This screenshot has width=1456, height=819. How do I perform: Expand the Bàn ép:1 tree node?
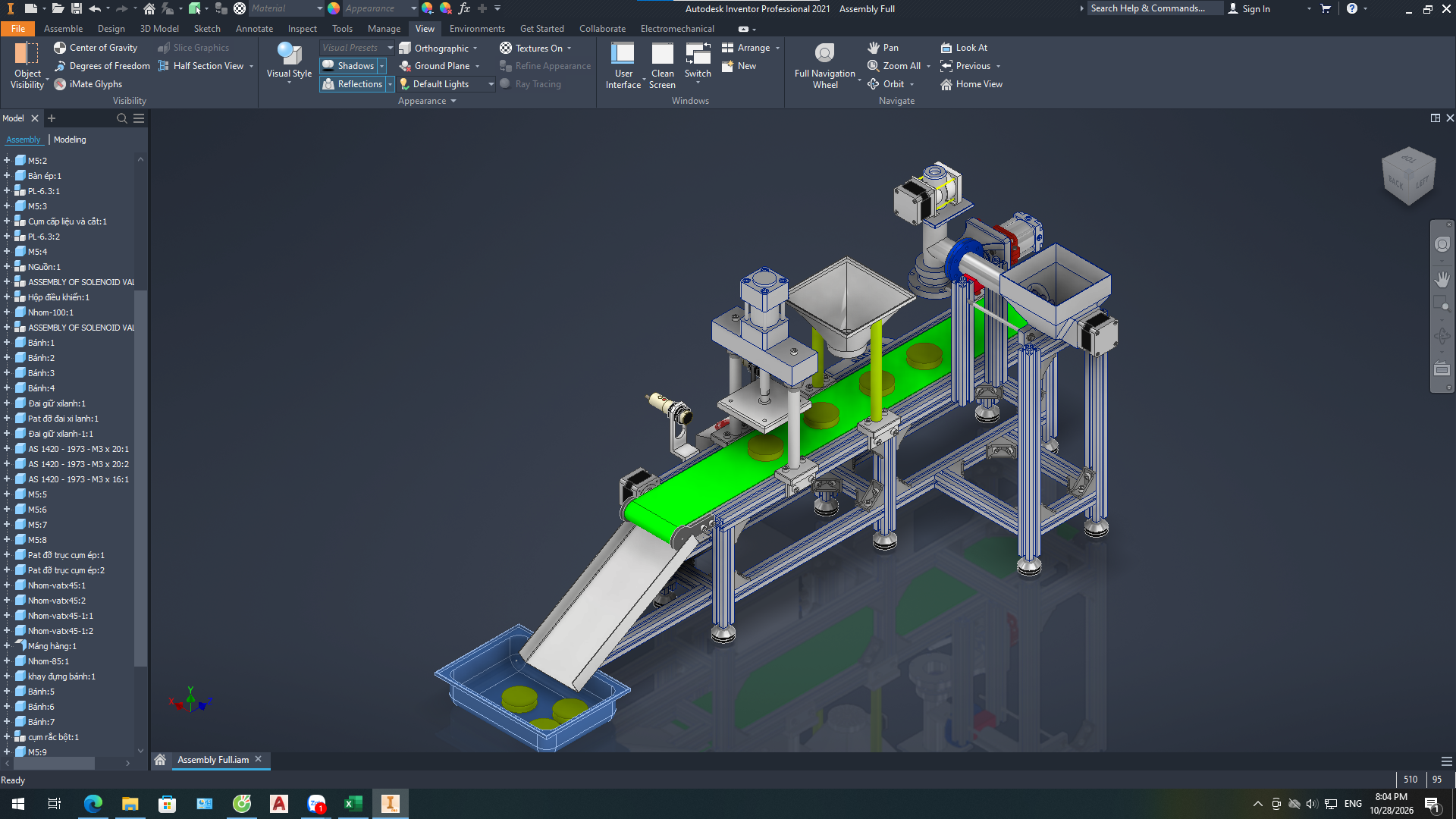[x=7, y=176]
